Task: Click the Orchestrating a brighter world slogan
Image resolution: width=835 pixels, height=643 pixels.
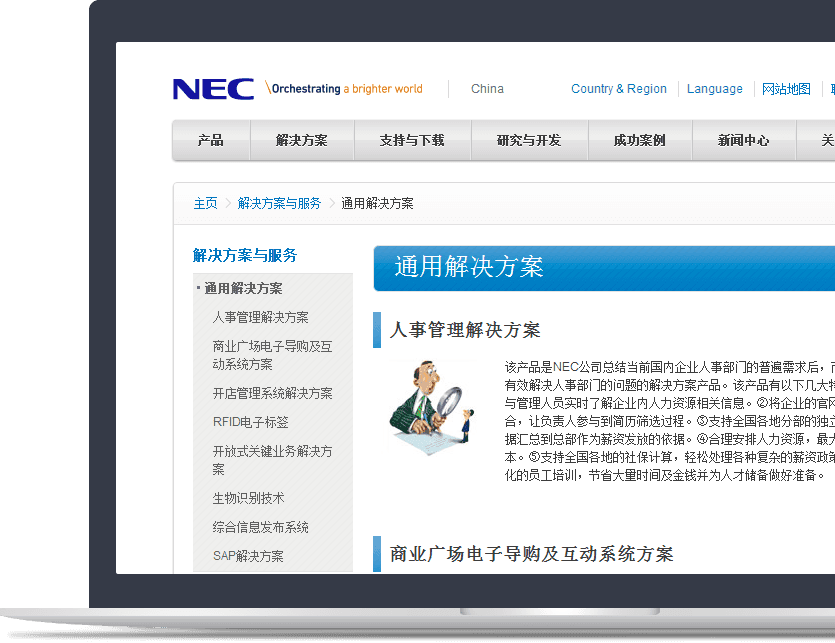Action: (x=344, y=88)
